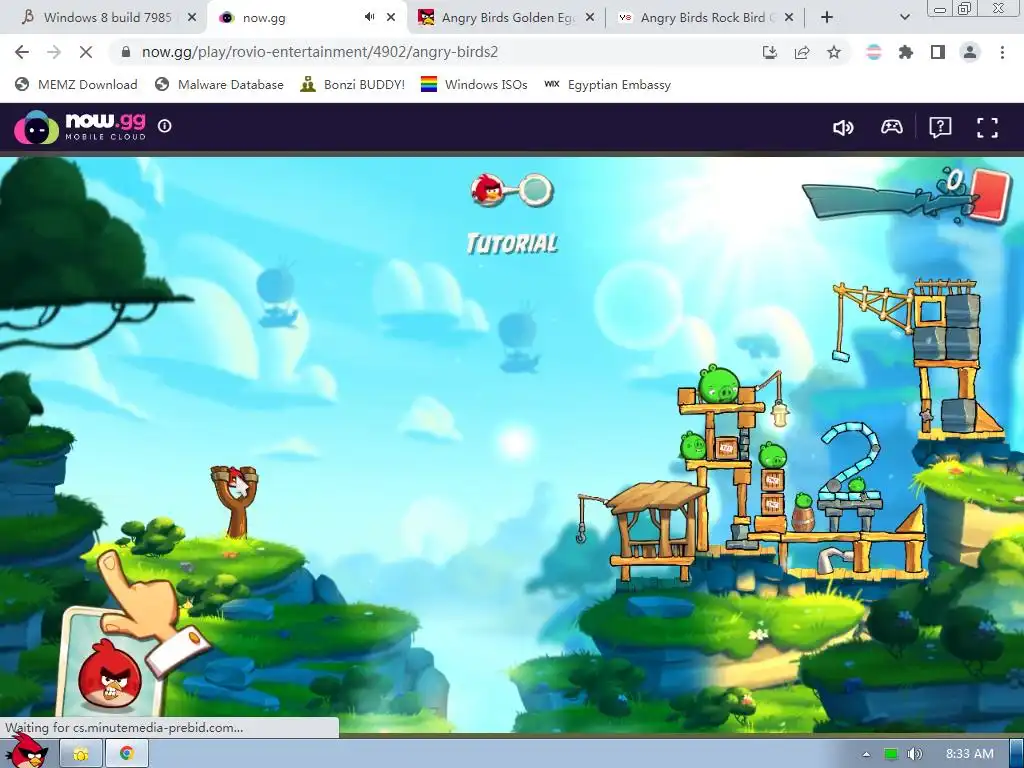Click the Show desktop strip

1017,754
